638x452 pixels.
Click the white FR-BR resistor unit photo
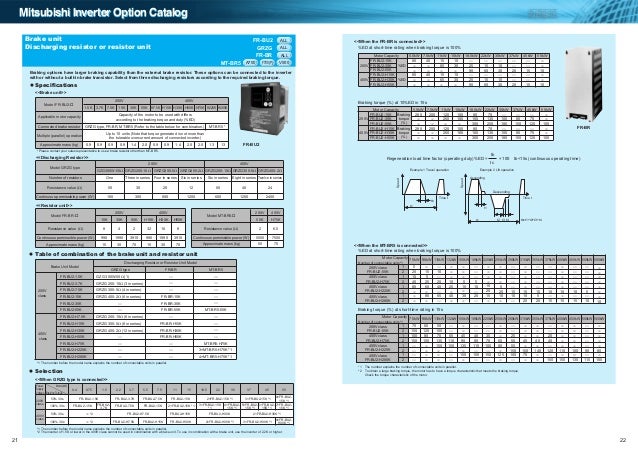(x=583, y=84)
